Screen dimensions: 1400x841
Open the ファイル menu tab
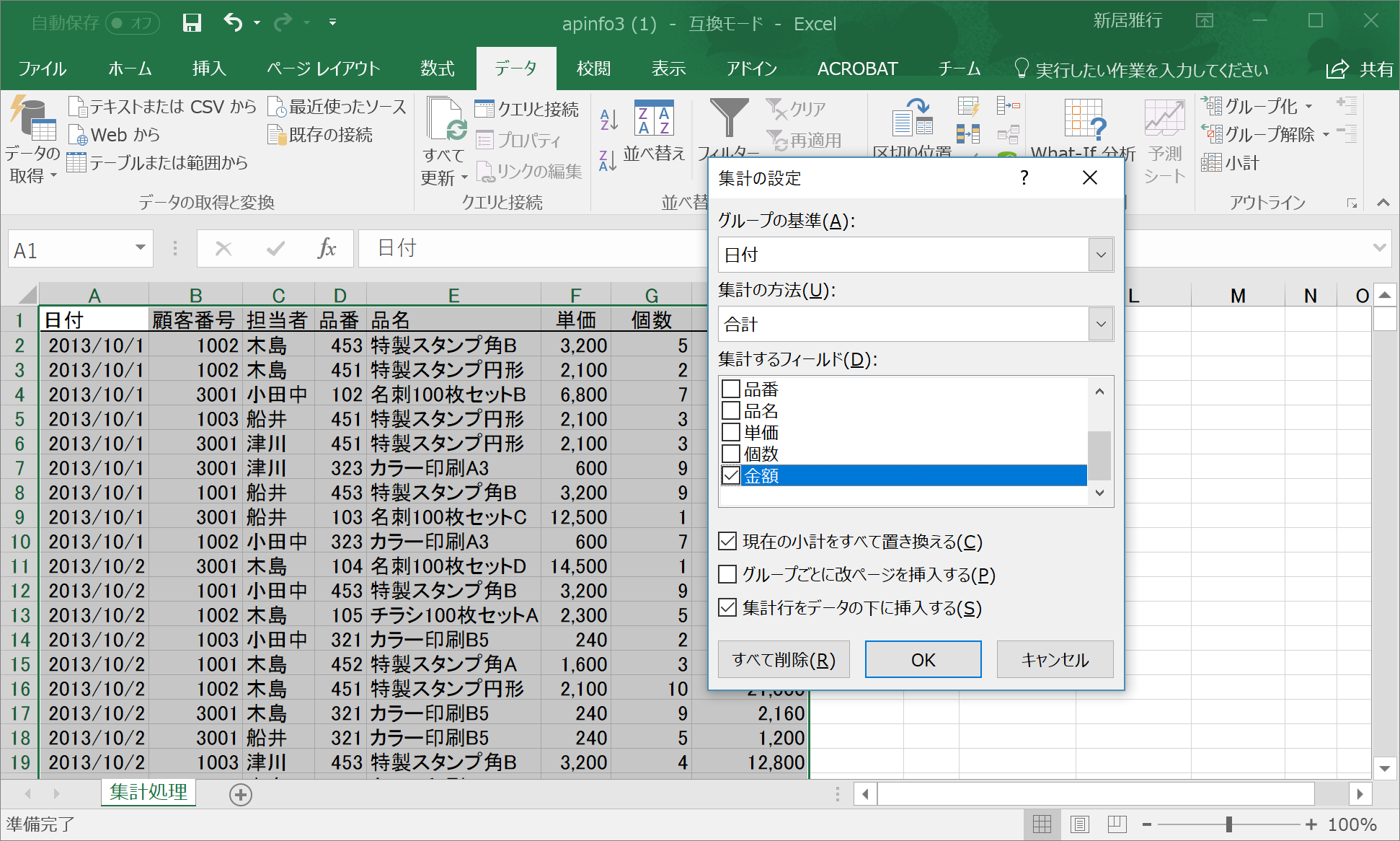pos(42,69)
